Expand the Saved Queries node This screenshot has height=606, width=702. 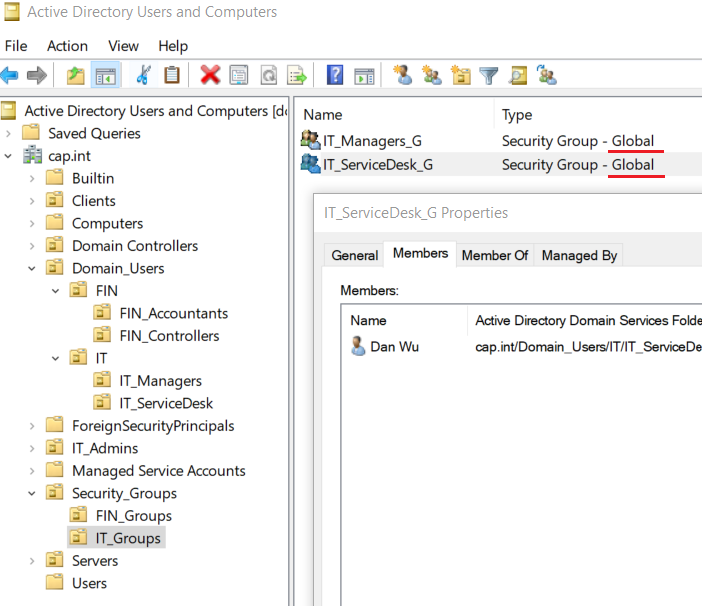pos(8,133)
